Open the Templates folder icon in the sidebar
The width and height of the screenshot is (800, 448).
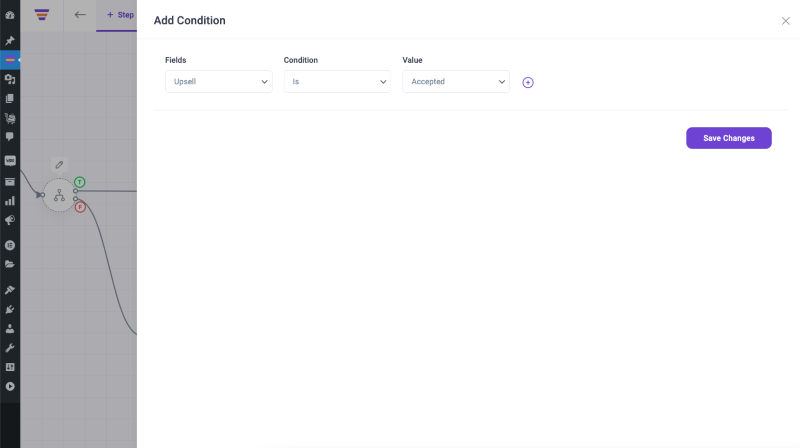10,264
